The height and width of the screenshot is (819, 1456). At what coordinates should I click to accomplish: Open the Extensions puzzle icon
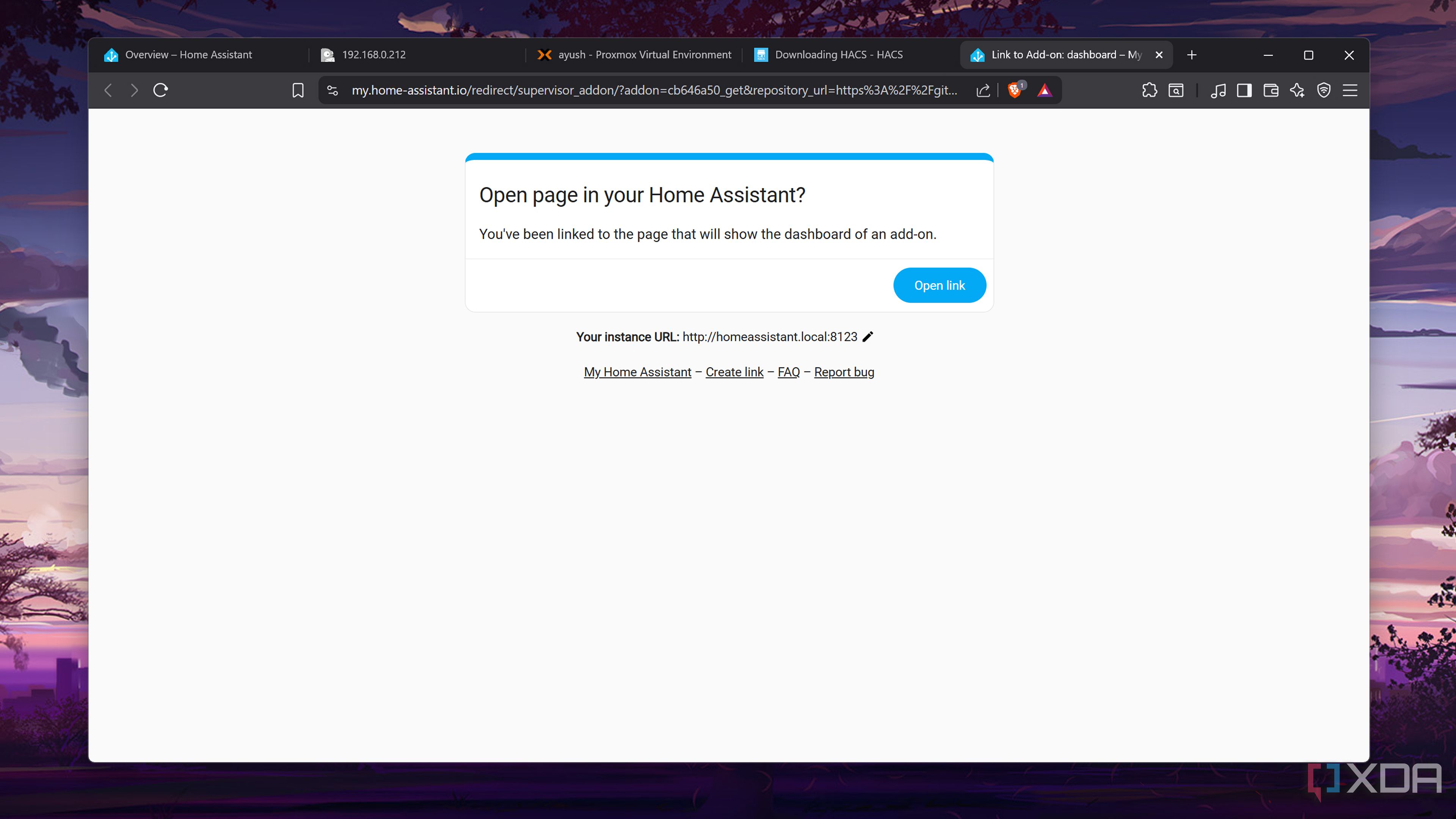click(x=1149, y=91)
